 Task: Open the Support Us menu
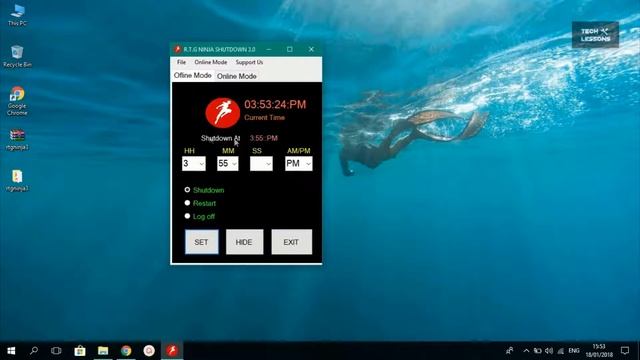click(x=249, y=62)
